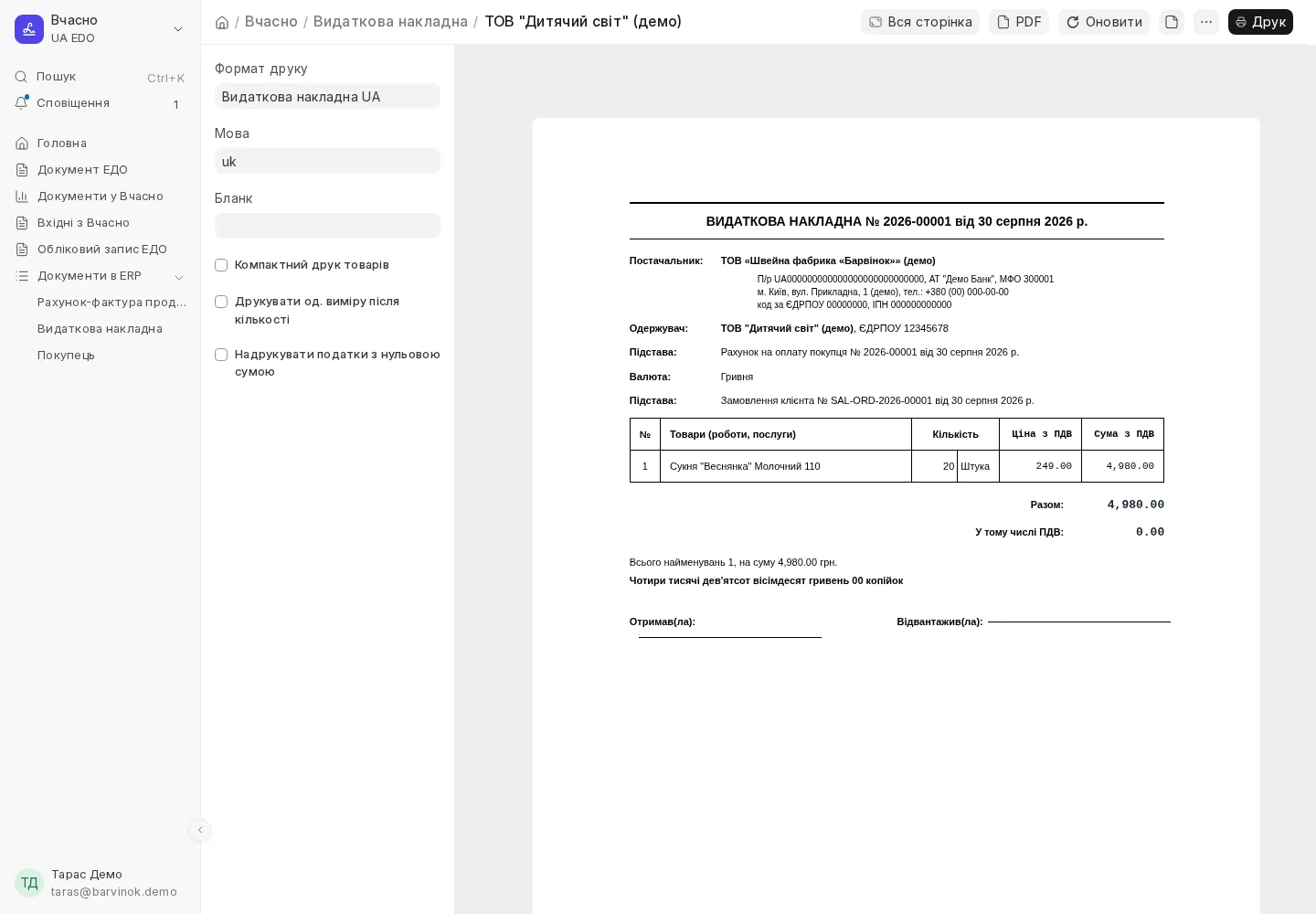Click the user name Тарас Демо
The image size is (1316, 914).
click(87, 875)
